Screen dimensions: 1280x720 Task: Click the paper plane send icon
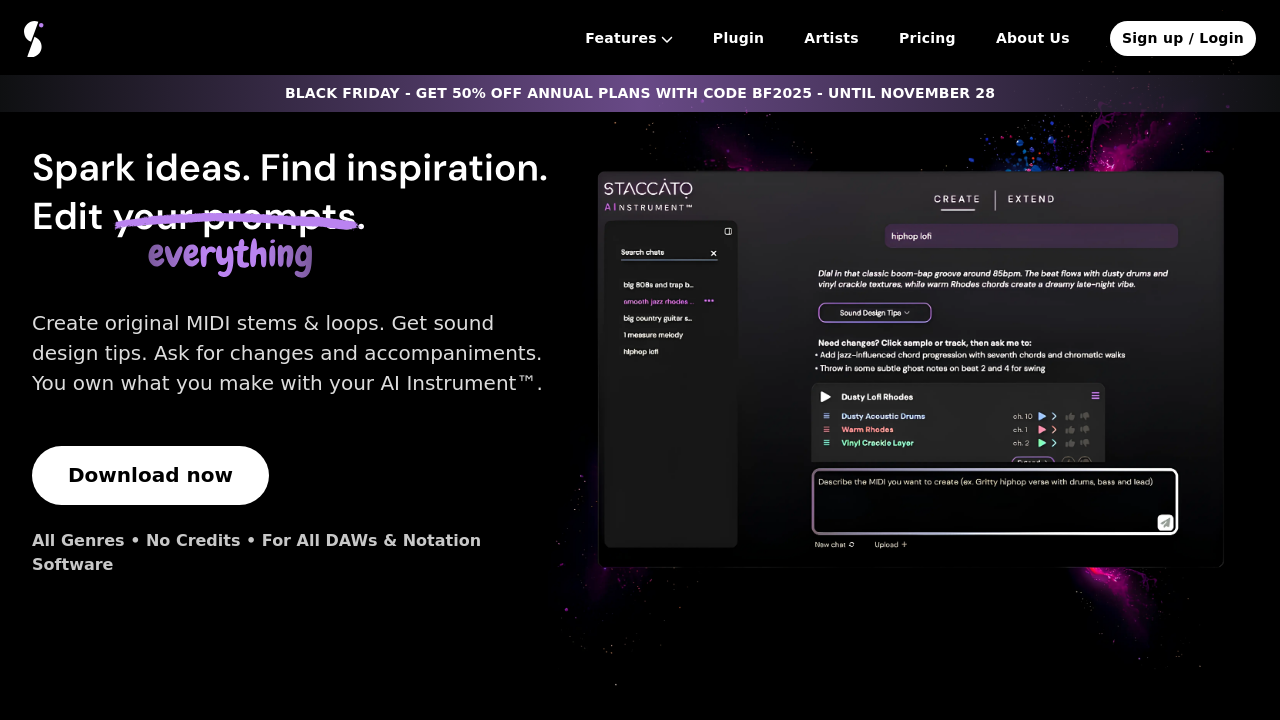(x=1164, y=521)
